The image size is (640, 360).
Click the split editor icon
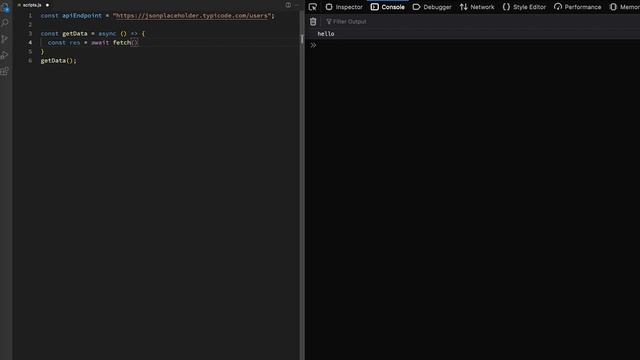coord(288,5)
